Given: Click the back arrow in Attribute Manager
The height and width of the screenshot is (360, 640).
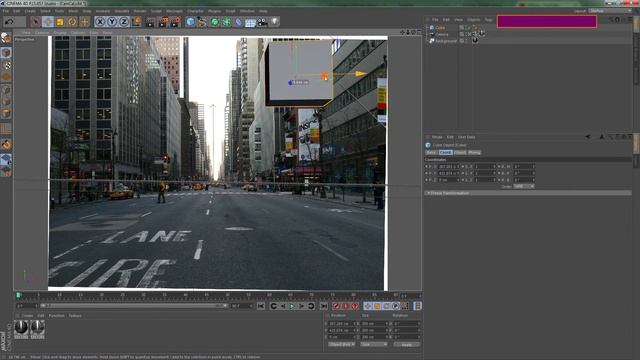Looking at the screenshot, I should tap(588, 137).
